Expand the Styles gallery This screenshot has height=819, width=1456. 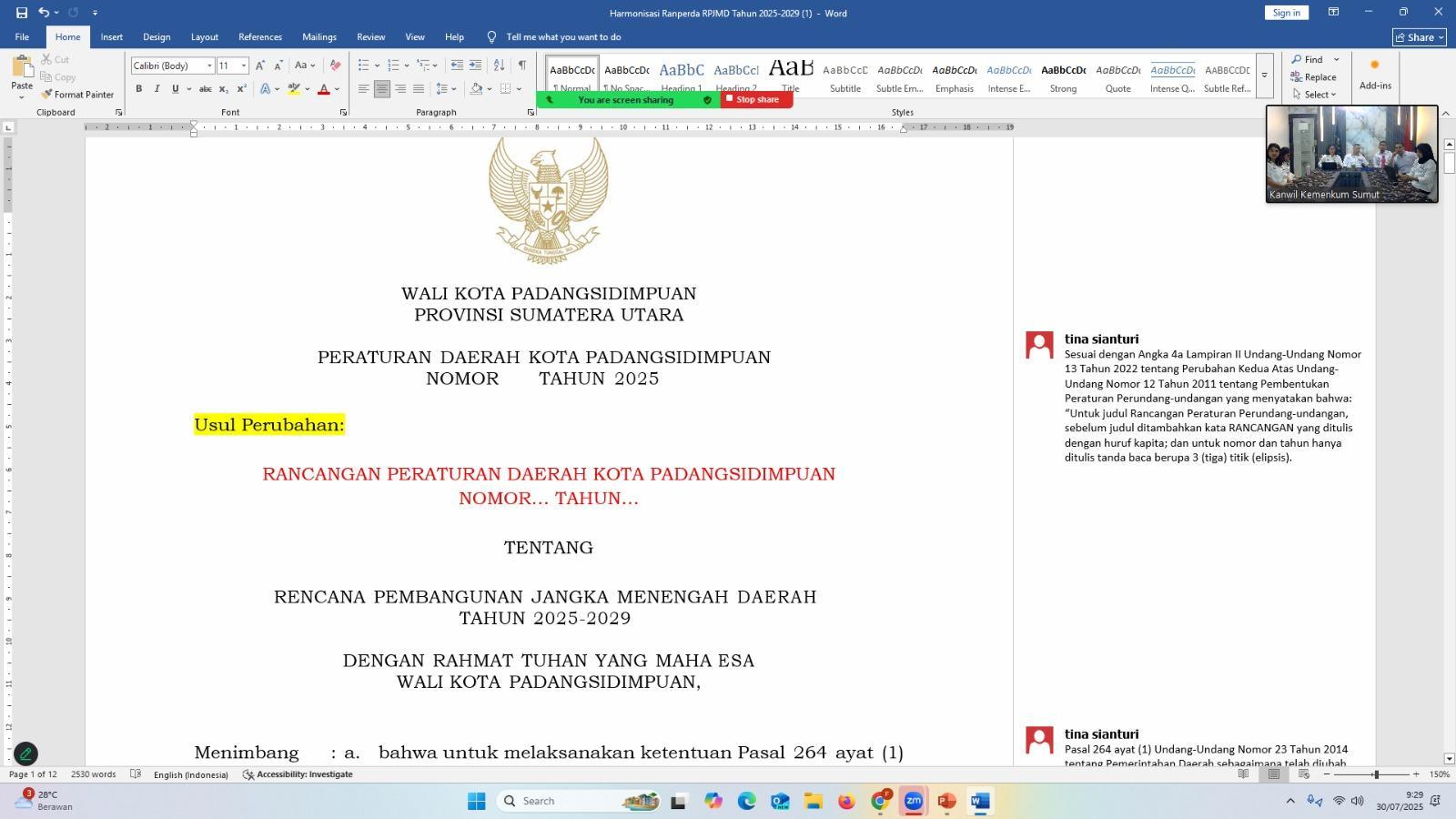pyautogui.click(x=1264, y=76)
